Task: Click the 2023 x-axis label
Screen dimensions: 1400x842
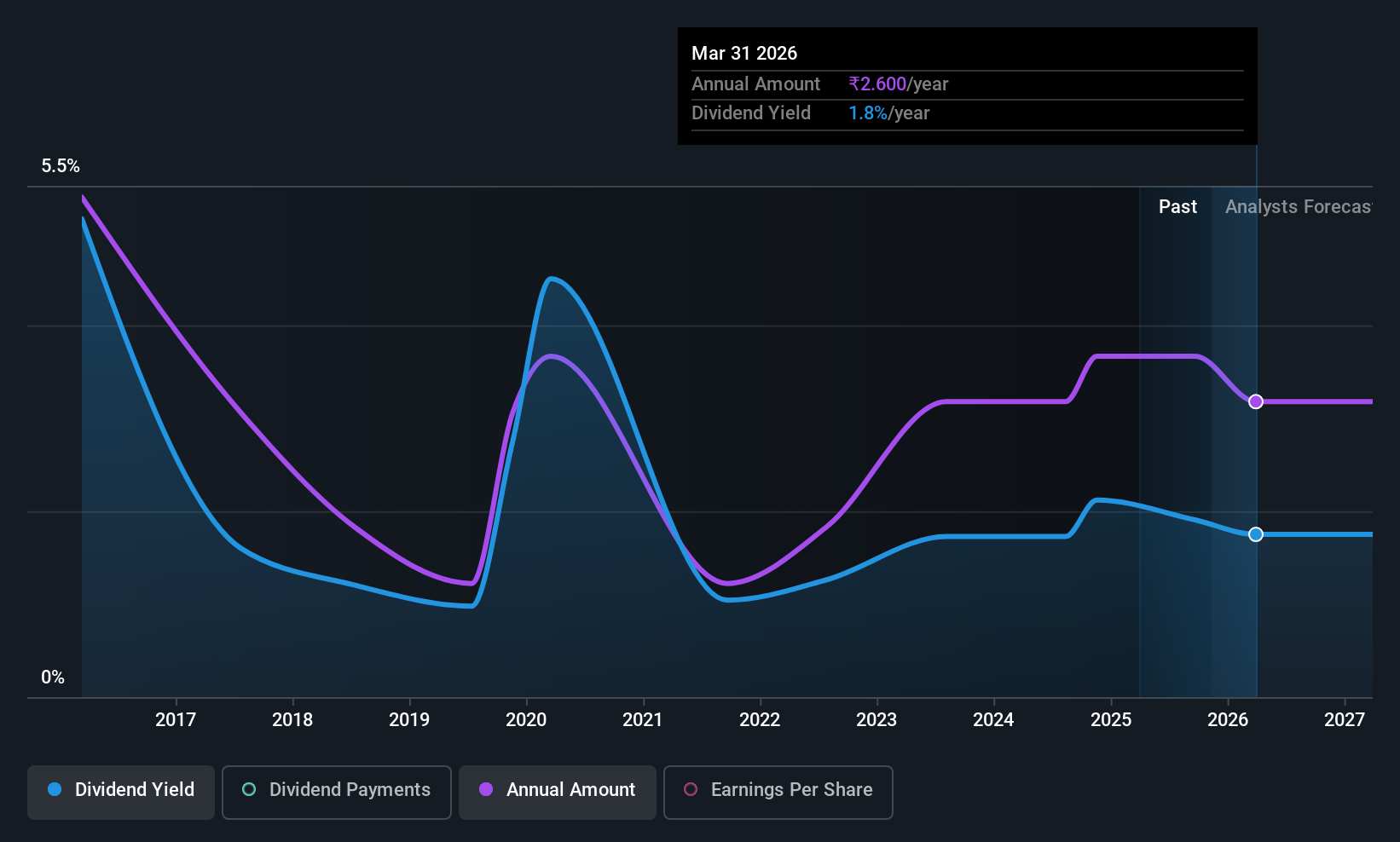Action: 876,720
